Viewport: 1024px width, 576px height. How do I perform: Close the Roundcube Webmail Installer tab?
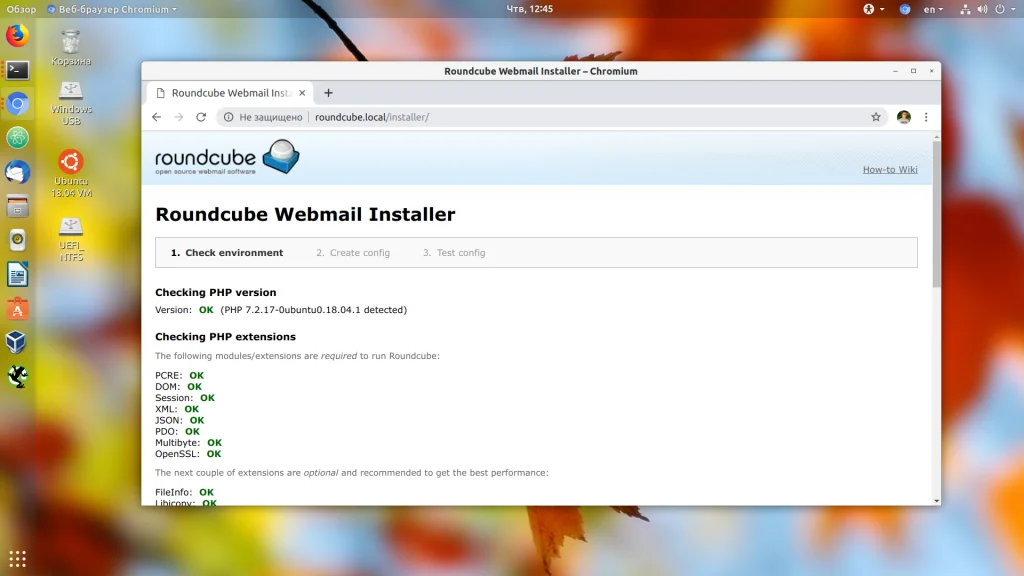[x=302, y=93]
